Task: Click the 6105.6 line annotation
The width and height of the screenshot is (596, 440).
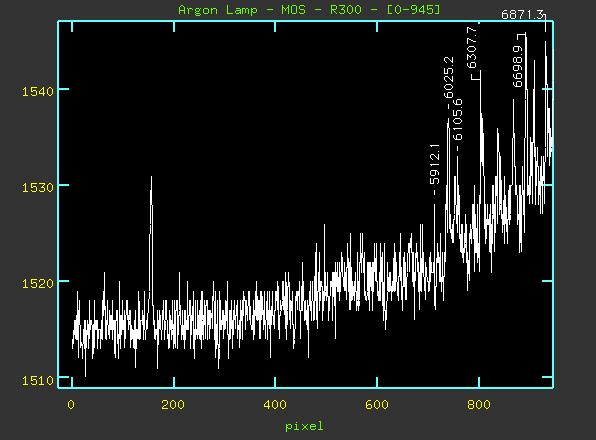Action: click(458, 119)
